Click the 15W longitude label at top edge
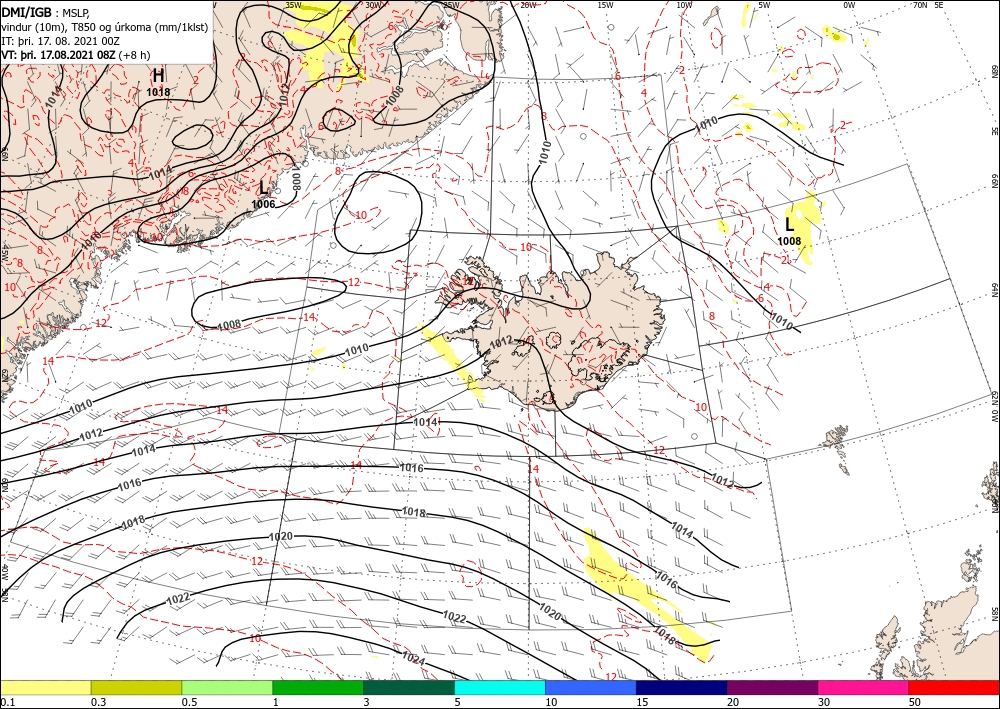Viewport: 1000px width, 709px height. click(x=605, y=5)
